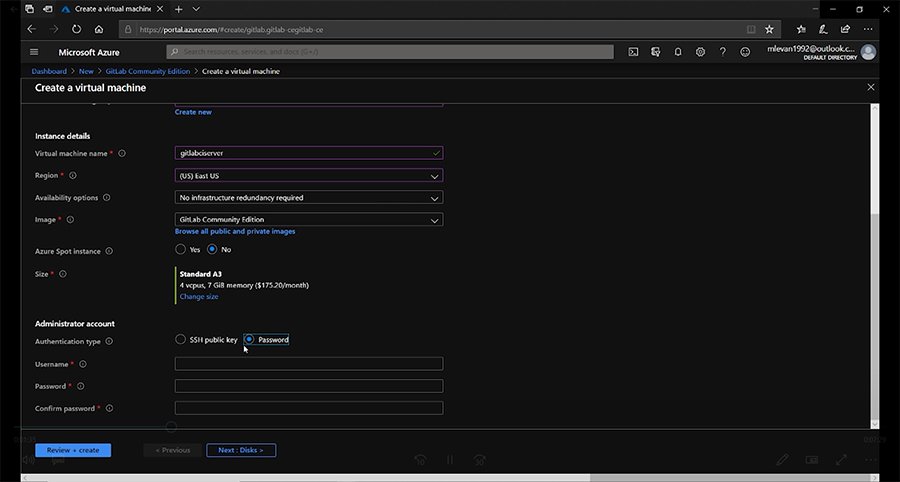Screen dimensions: 900x482
Task: Navigate to GitLab Community Edition breadcrumb
Action: point(149,72)
